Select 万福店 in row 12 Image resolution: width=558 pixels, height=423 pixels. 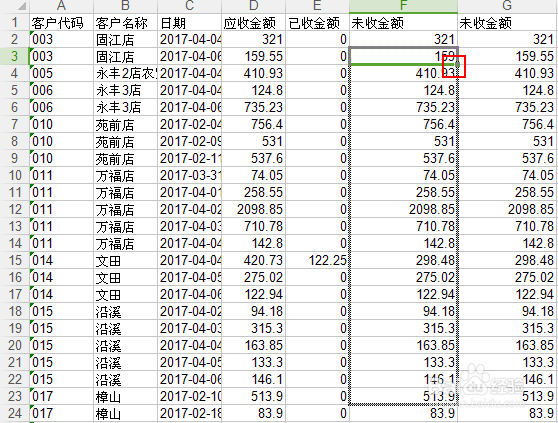125,209
